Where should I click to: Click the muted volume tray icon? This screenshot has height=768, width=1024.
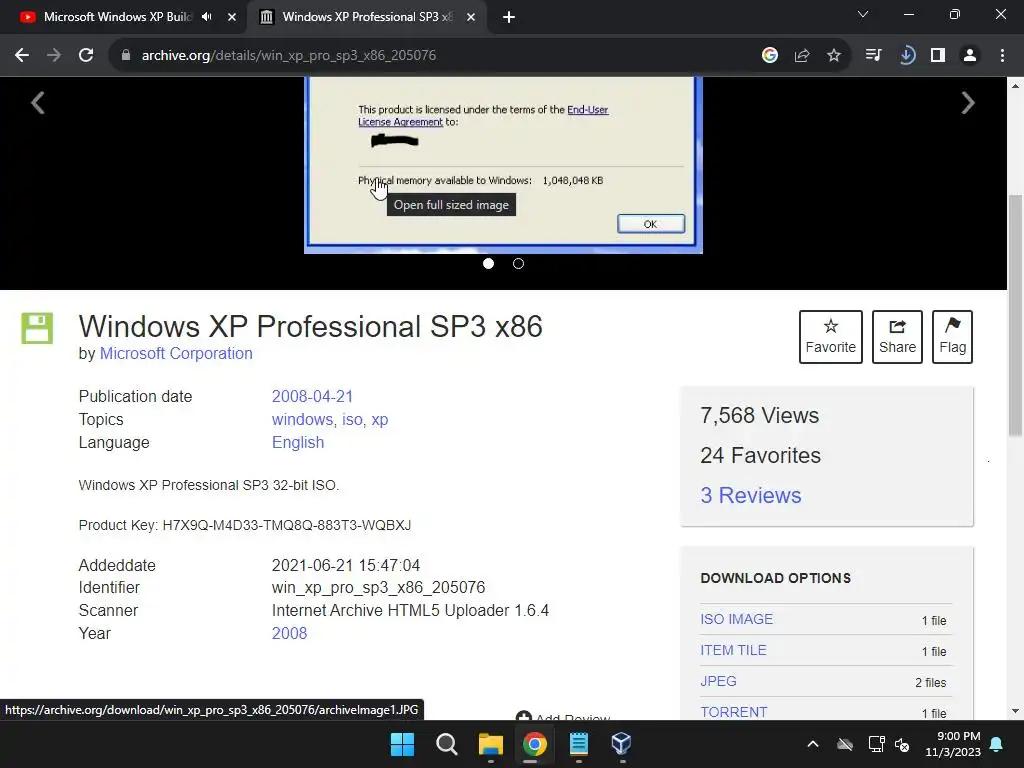coord(902,744)
